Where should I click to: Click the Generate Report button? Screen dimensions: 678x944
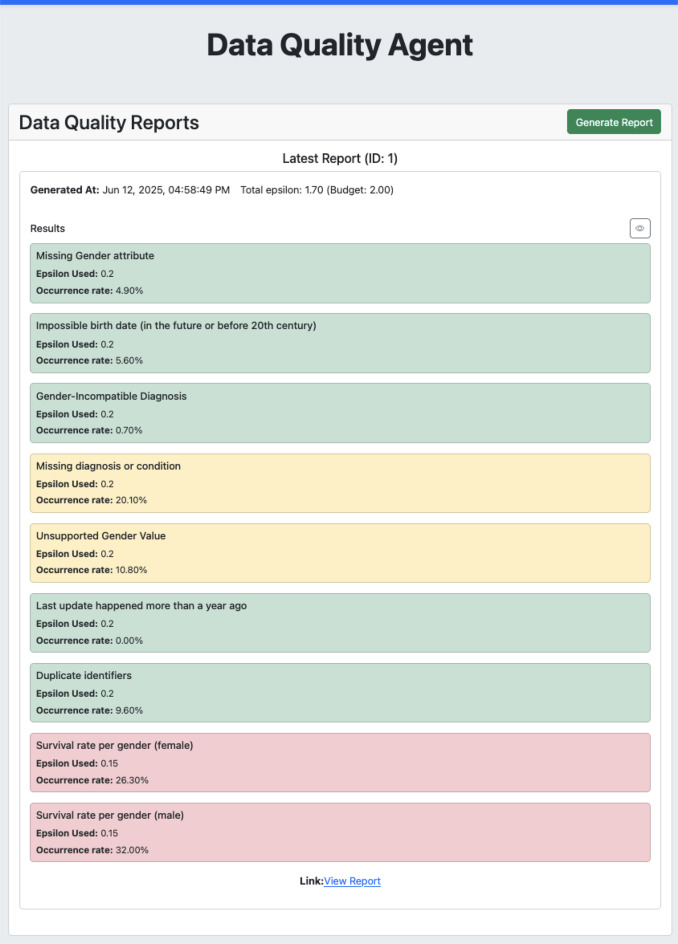click(614, 122)
